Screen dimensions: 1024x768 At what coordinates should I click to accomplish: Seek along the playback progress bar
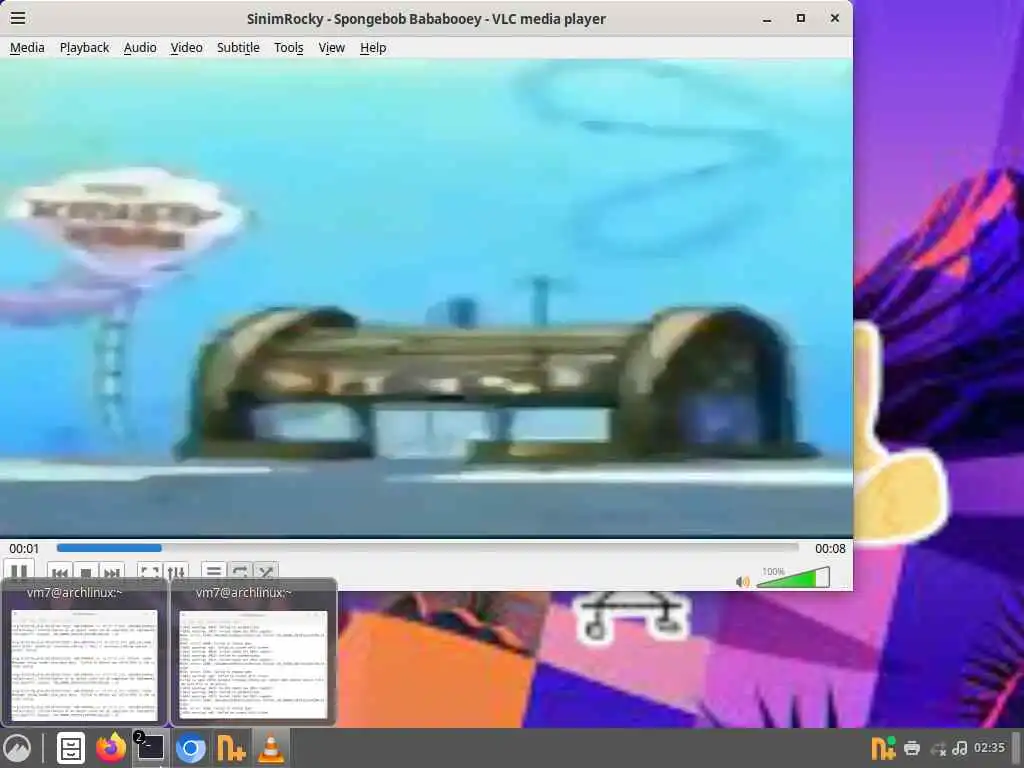click(x=428, y=548)
